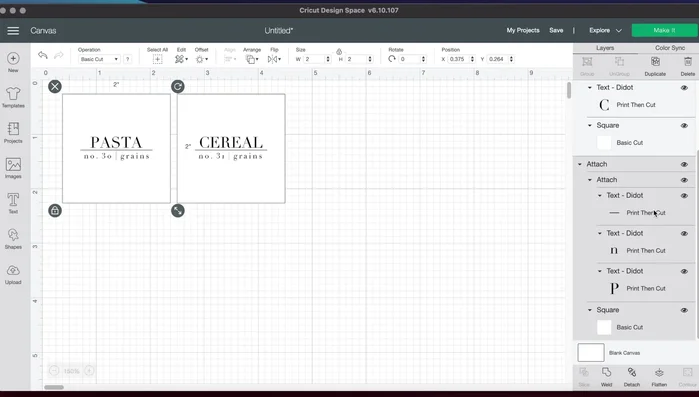Collapse the Text - Didot P layer
Viewport: 699px width, 397px height.
600,271
